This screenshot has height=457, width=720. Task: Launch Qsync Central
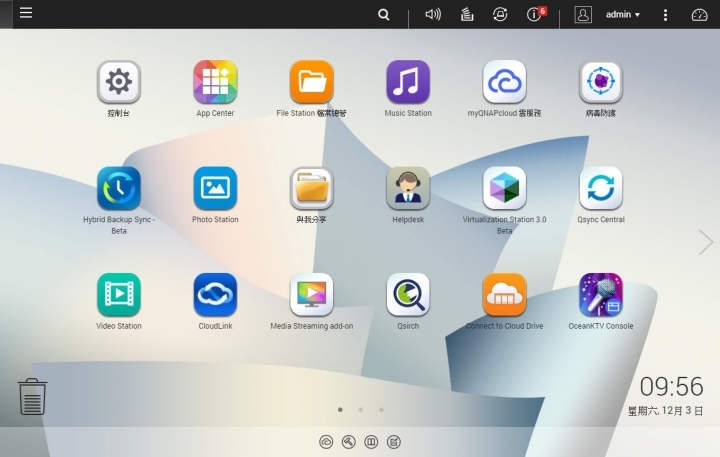(x=601, y=188)
